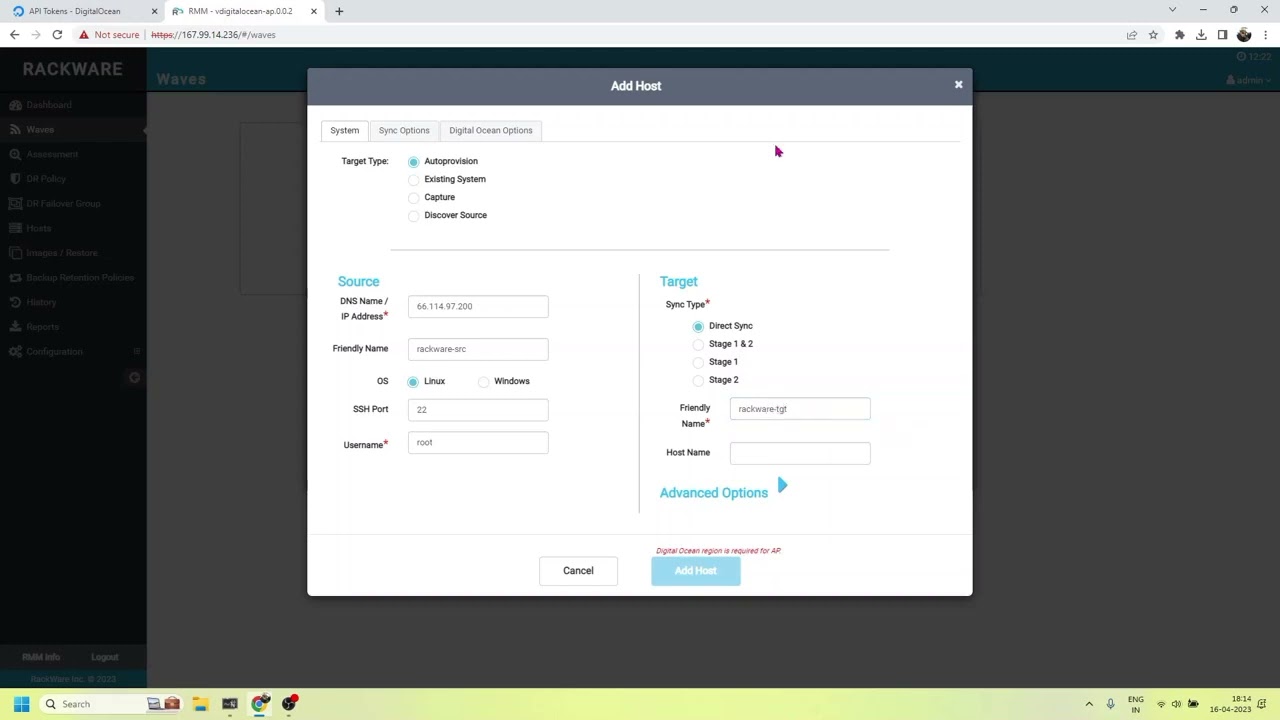This screenshot has height=720, width=1280.
Task: Toggle the Chrome side panel icon
Action: (1222, 35)
